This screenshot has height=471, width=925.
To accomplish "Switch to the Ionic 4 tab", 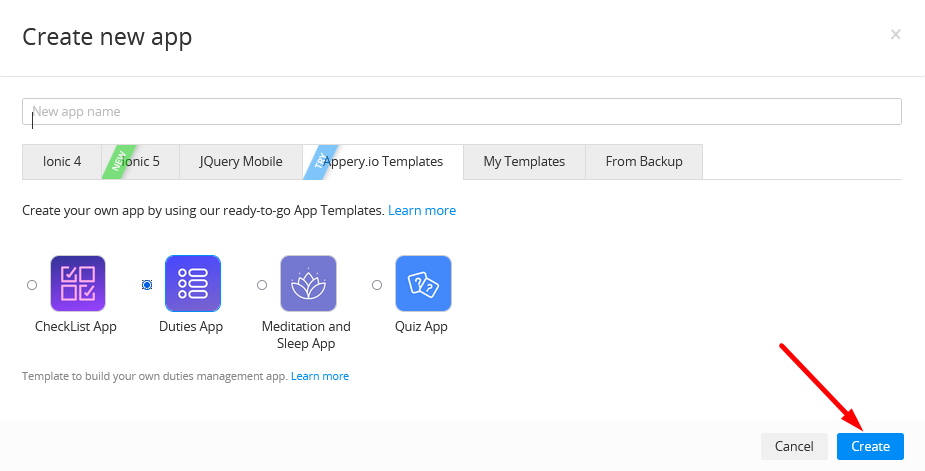I will point(62,162).
